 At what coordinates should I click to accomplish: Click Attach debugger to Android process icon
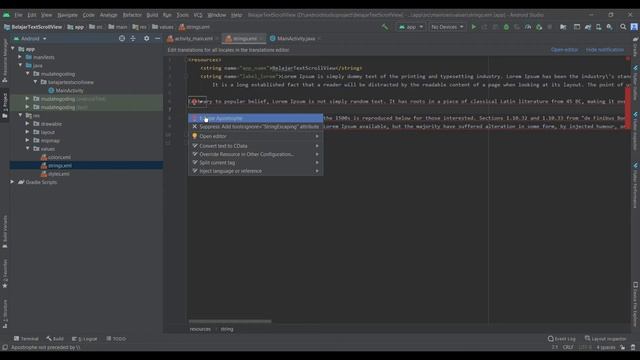(539, 27)
